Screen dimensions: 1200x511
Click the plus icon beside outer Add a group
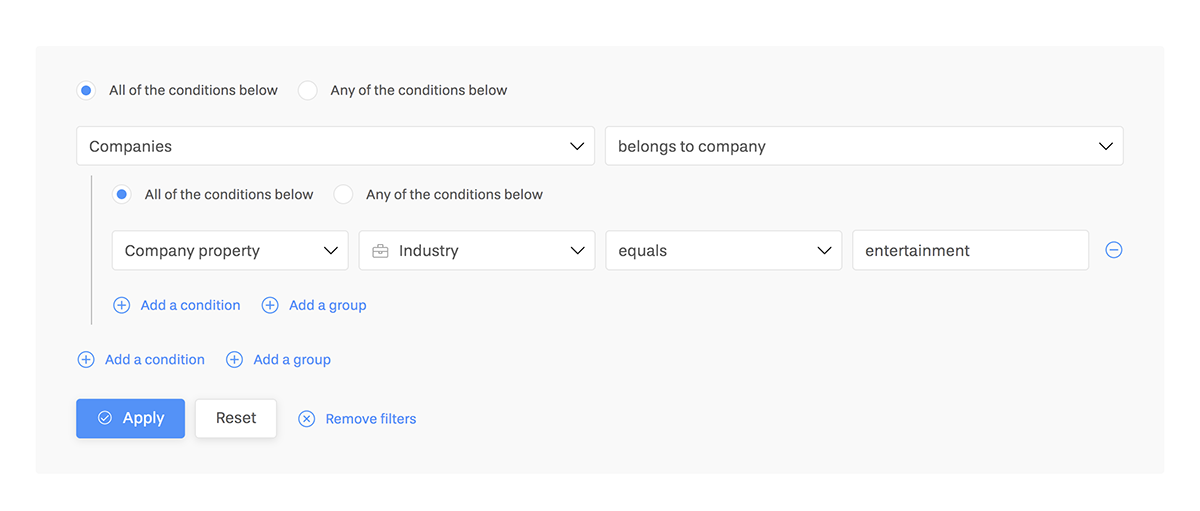235,360
